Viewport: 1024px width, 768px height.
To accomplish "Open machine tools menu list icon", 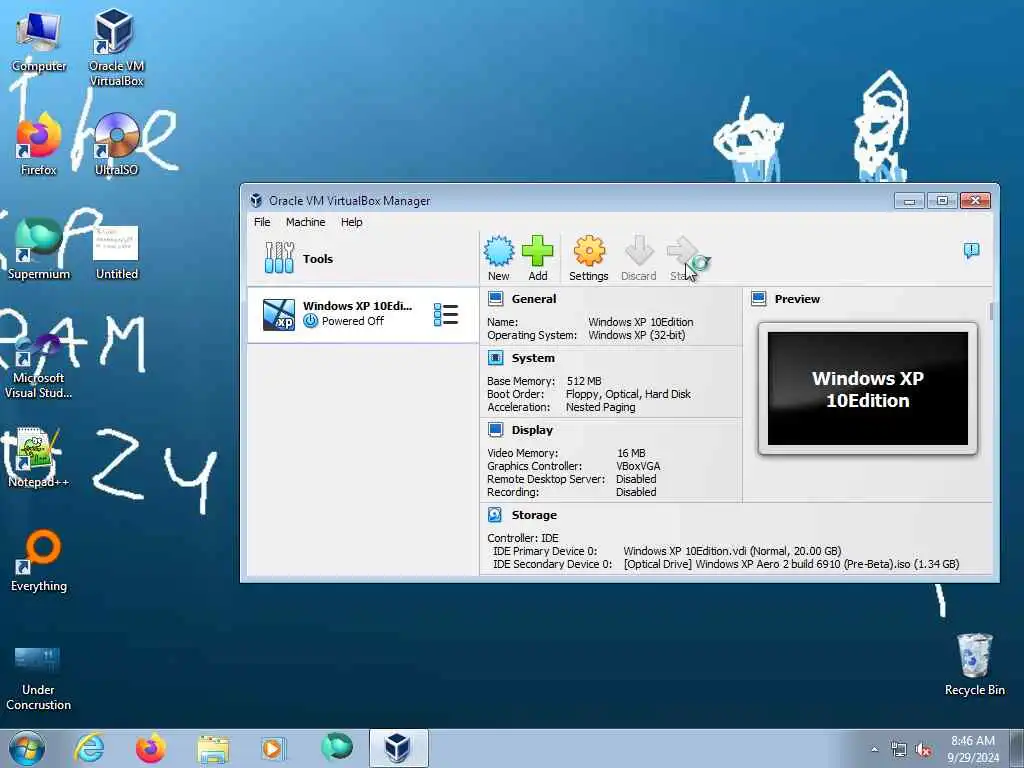I will [x=446, y=314].
